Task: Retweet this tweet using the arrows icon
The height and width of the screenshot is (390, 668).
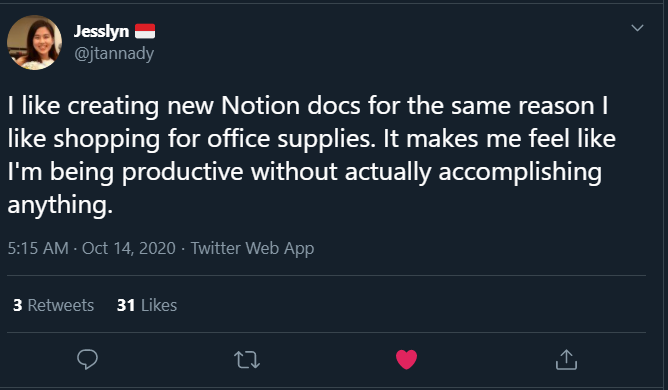Action: click(247, 359)
